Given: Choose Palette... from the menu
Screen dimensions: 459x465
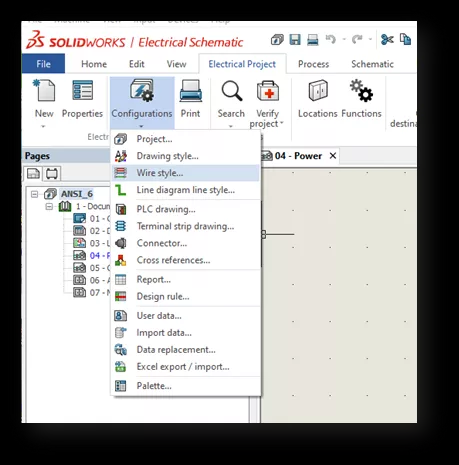Looking at the screenshot, I should (186, 386).
